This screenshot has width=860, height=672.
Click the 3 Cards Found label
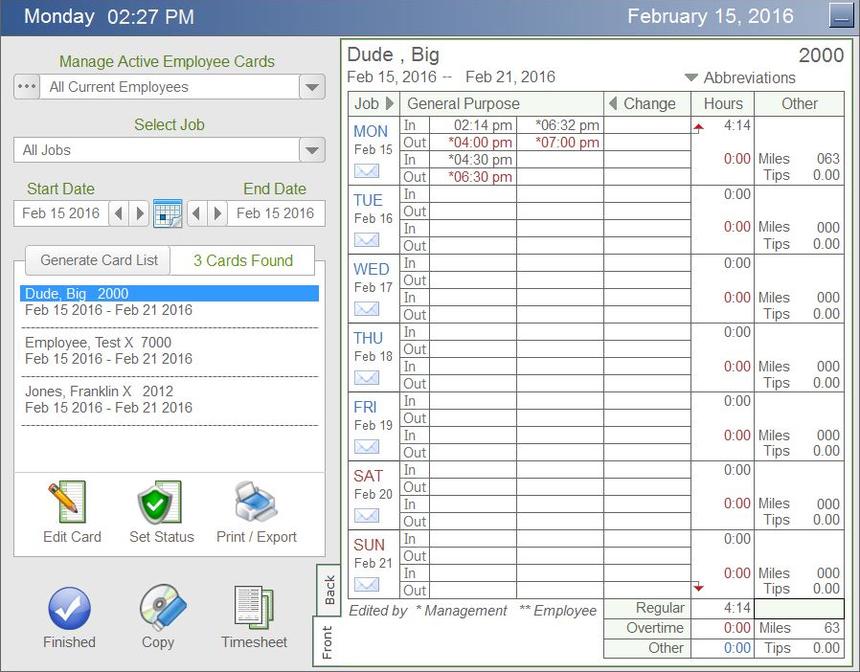pos(243,260)
